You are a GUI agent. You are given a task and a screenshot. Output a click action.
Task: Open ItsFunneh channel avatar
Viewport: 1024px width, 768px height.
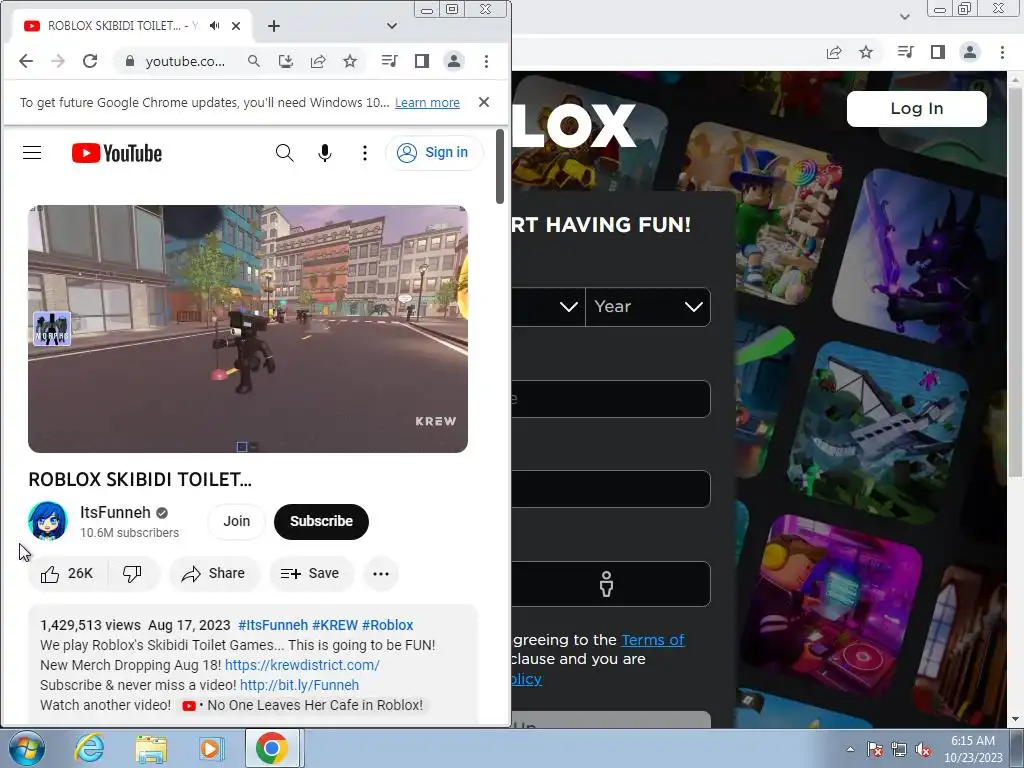[48, 521]
